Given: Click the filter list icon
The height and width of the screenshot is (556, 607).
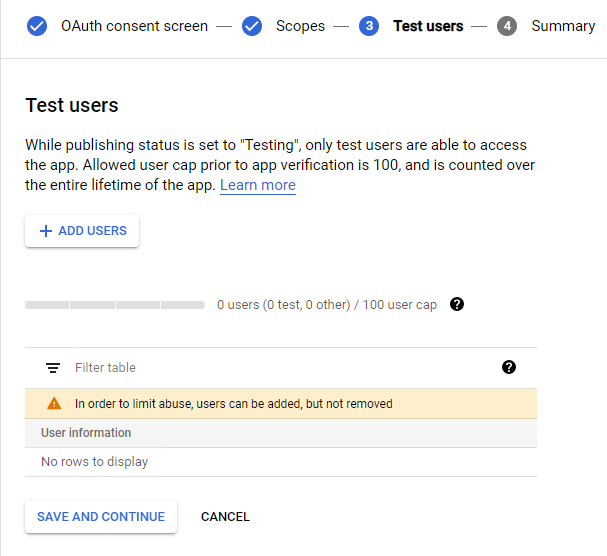Looking at the screenshot, I should pyautogui.click(x=53, y=368).
